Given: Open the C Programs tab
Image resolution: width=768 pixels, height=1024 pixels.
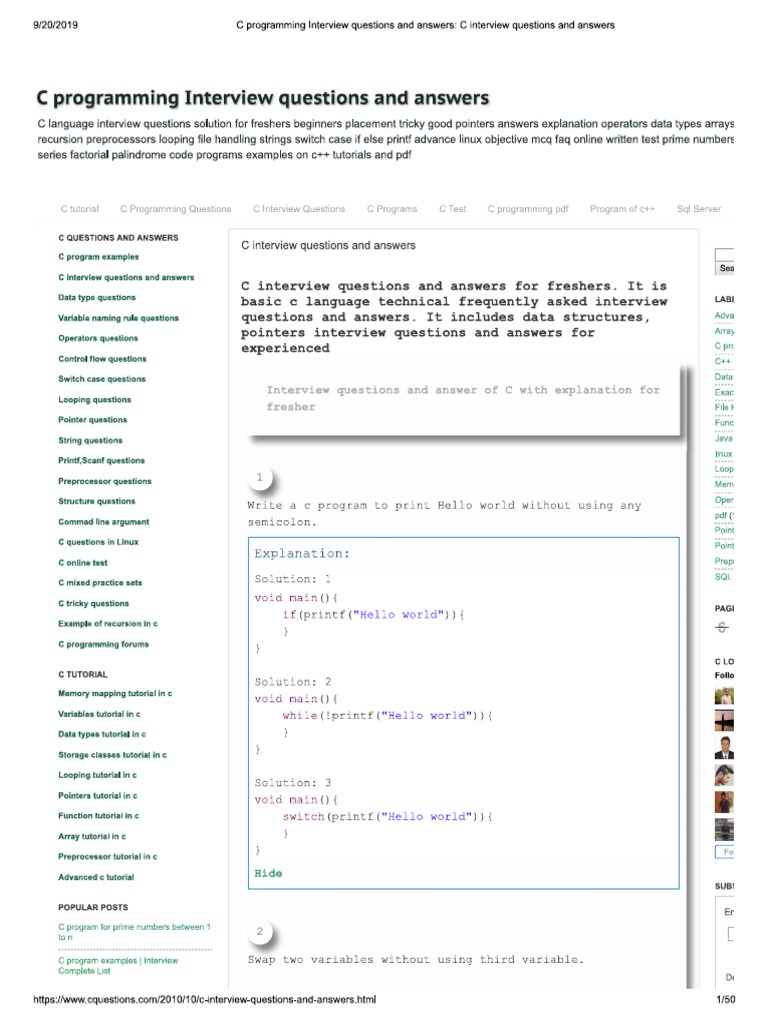Looking at the screenshot, I should (x=392, y=209).
